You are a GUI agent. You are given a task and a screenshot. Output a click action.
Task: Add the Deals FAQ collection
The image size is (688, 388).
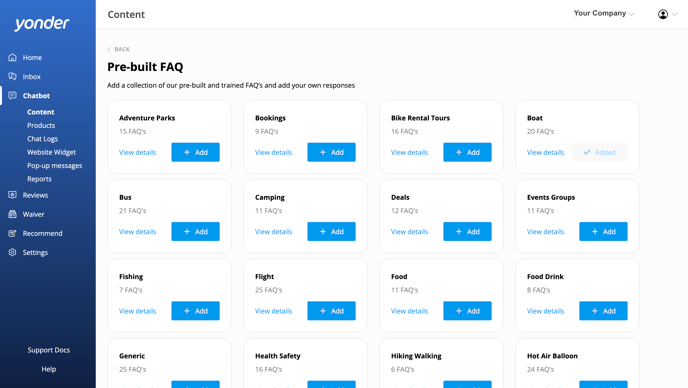point(467,231)
